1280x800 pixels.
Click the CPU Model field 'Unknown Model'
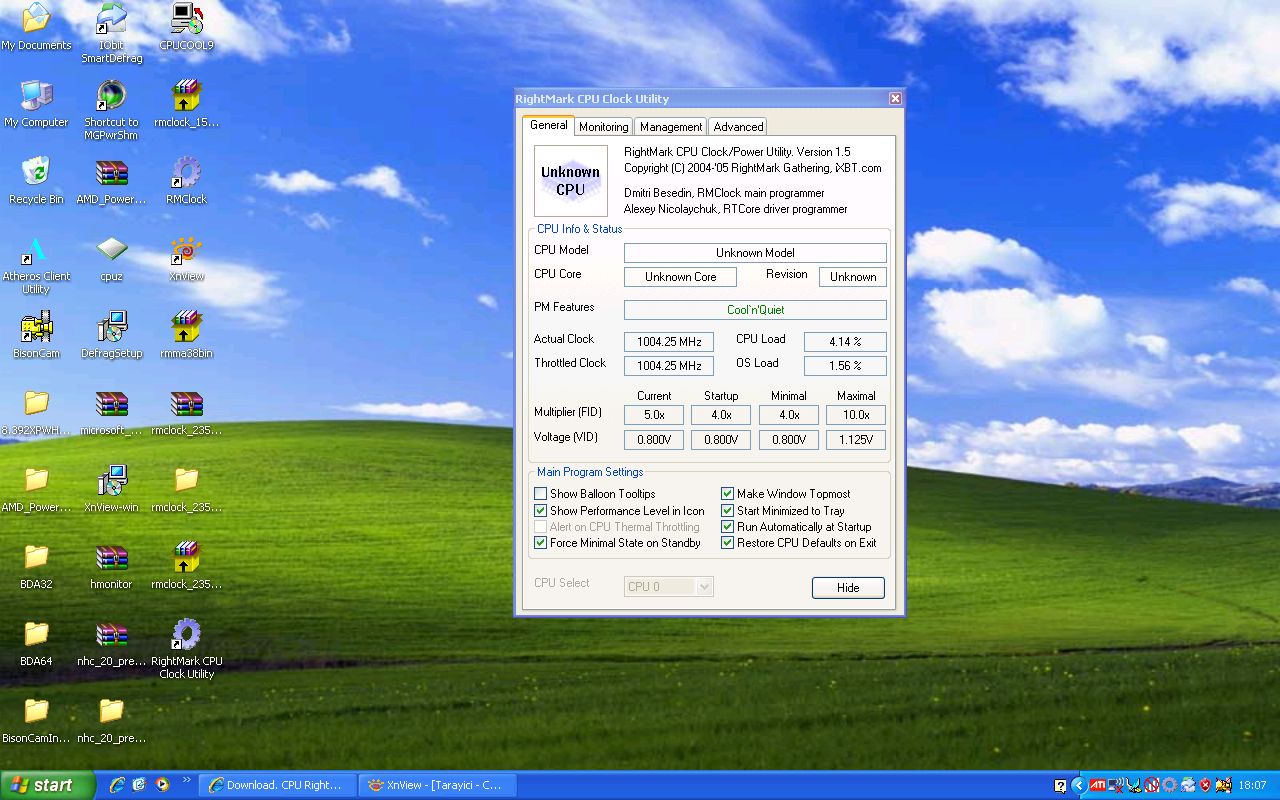click(x=755, y=253)
